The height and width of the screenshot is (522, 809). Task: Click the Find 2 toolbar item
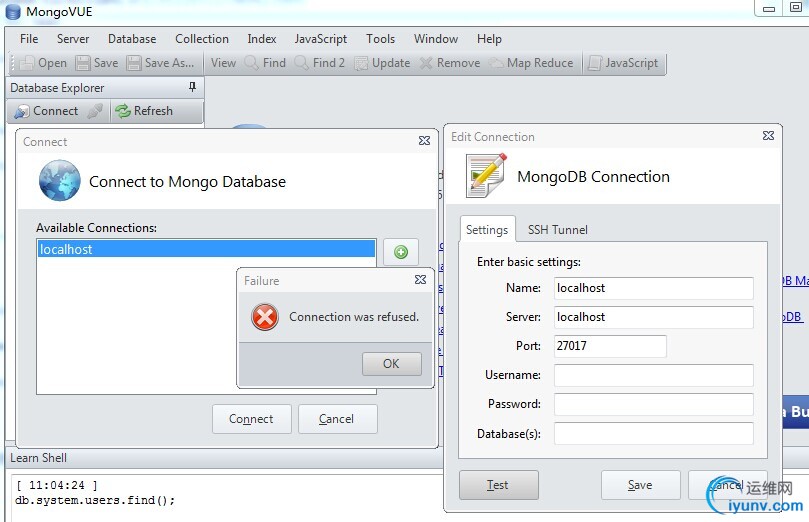pyautogui.click(x=319, y=63)
